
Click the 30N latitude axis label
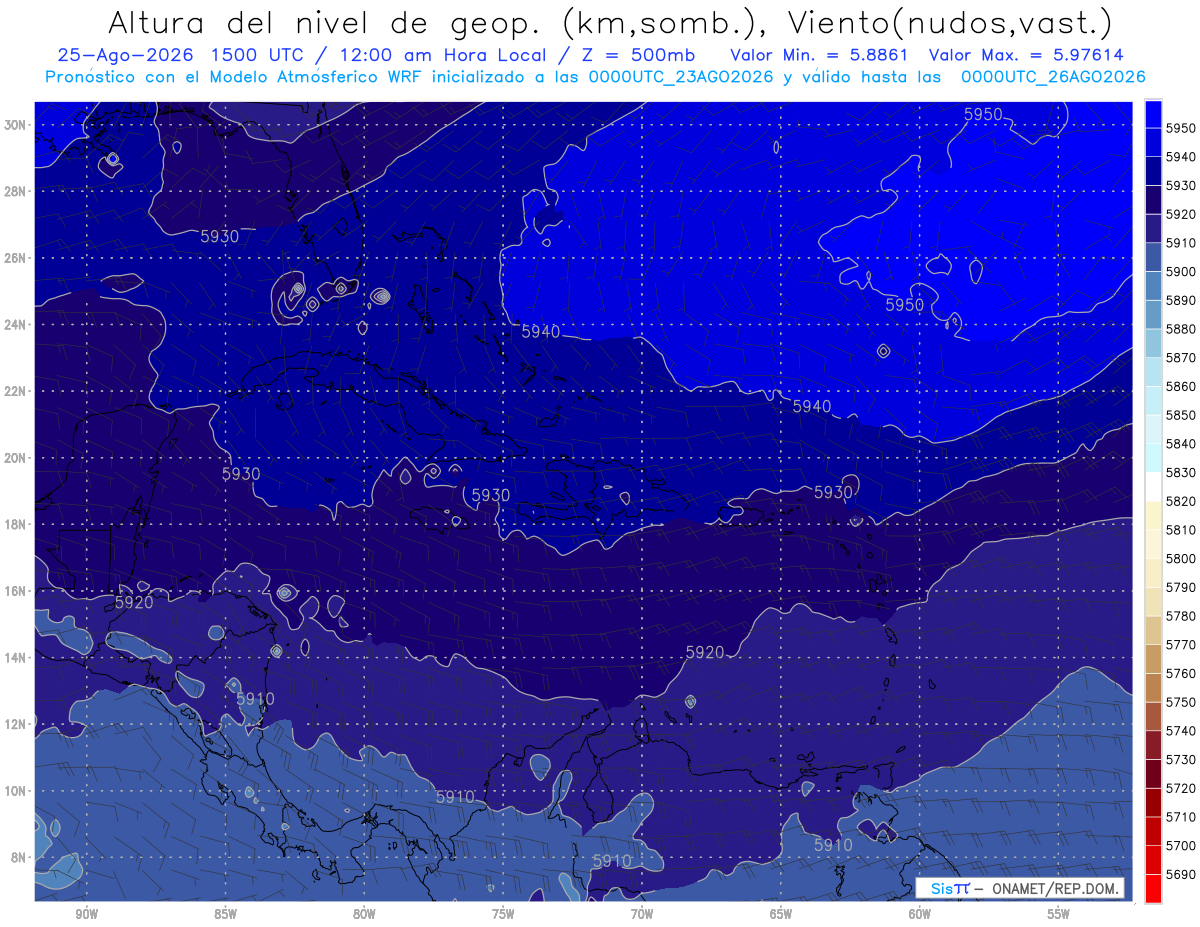tap(15, 125)
